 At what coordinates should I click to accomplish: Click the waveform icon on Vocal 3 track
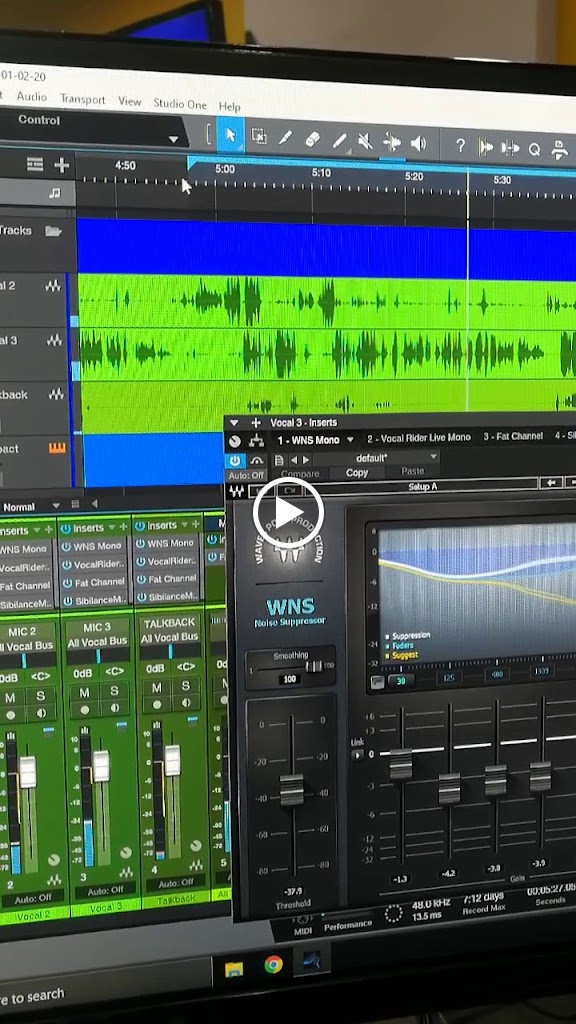tap(54, 340)
